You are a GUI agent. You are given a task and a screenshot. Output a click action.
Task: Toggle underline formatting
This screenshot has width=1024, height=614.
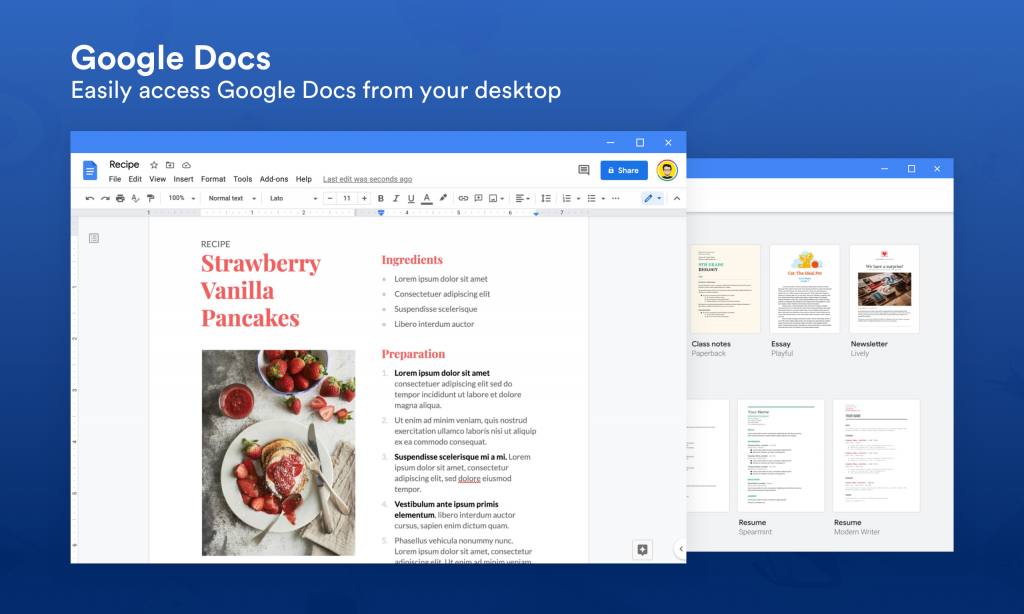pos(411,199)
